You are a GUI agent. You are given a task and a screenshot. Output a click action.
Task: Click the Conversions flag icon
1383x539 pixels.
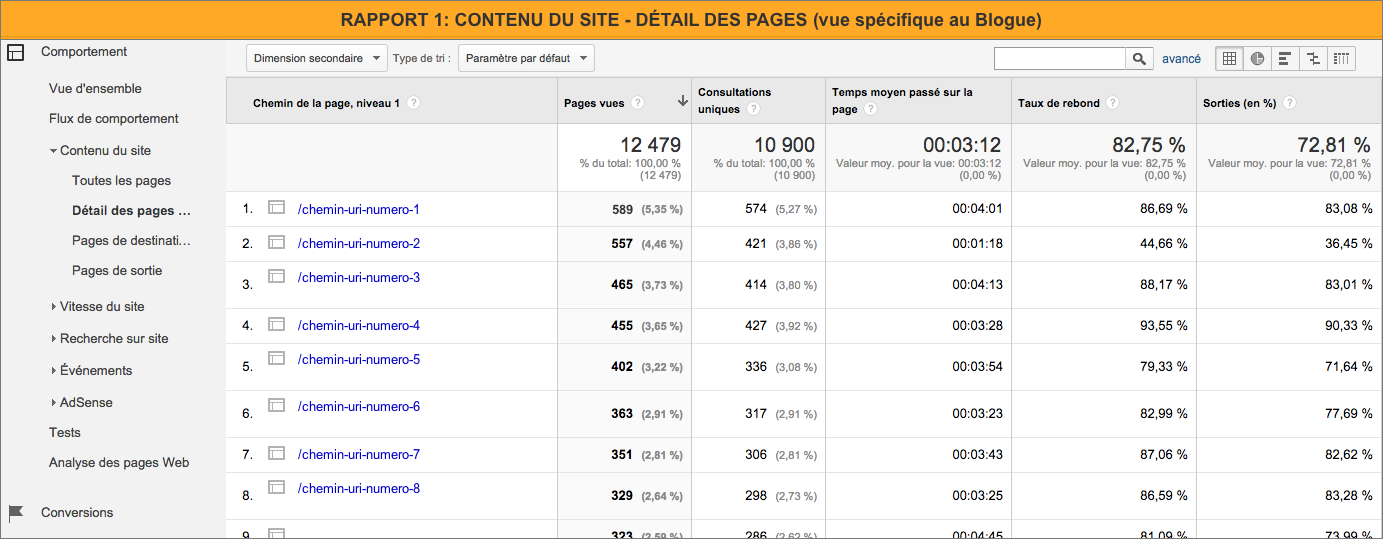[15, 513]
